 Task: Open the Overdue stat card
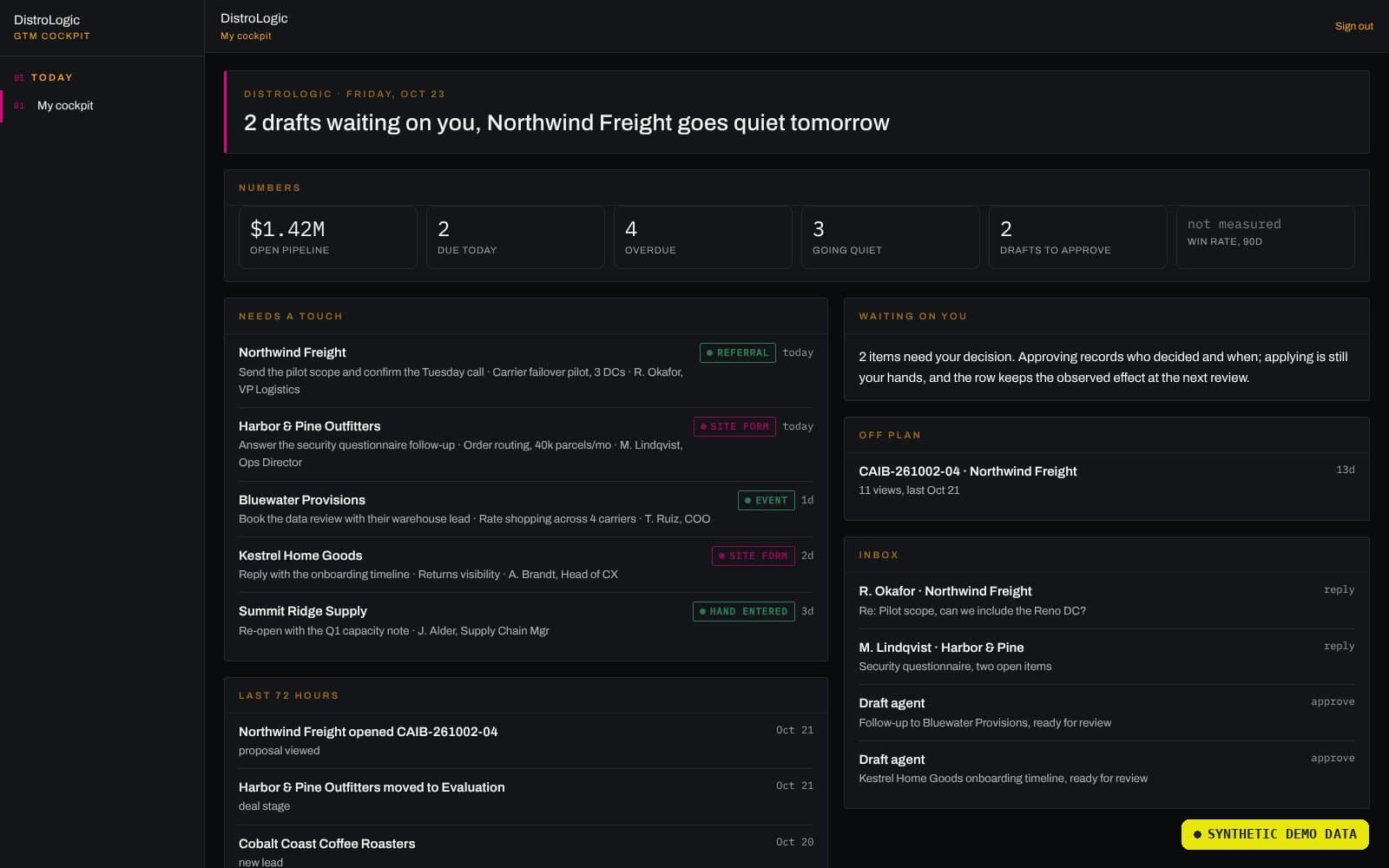[x=703, y=237]
